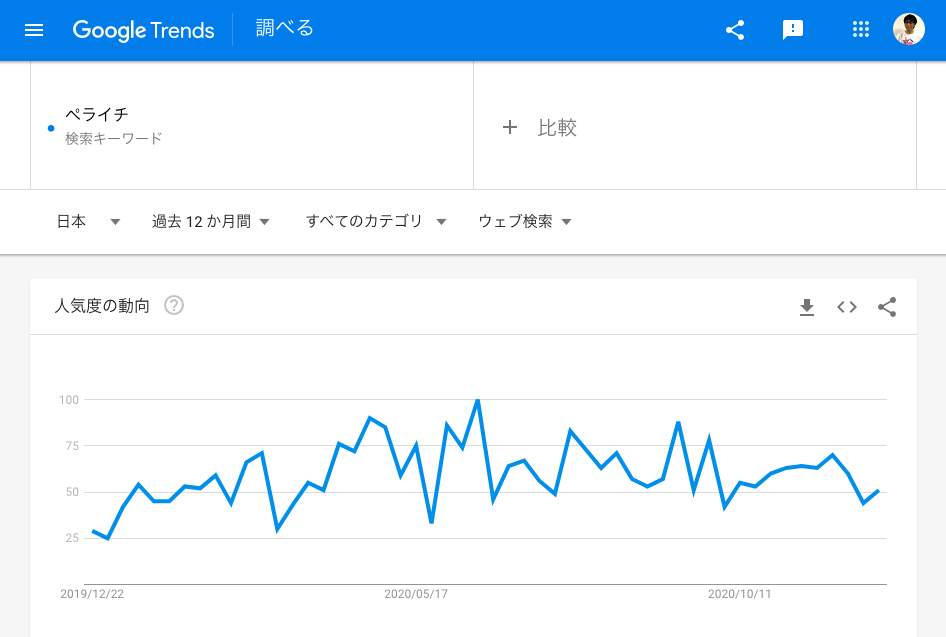Select the 調べる navigation item
Screen dimensions: 946x637
285,29
